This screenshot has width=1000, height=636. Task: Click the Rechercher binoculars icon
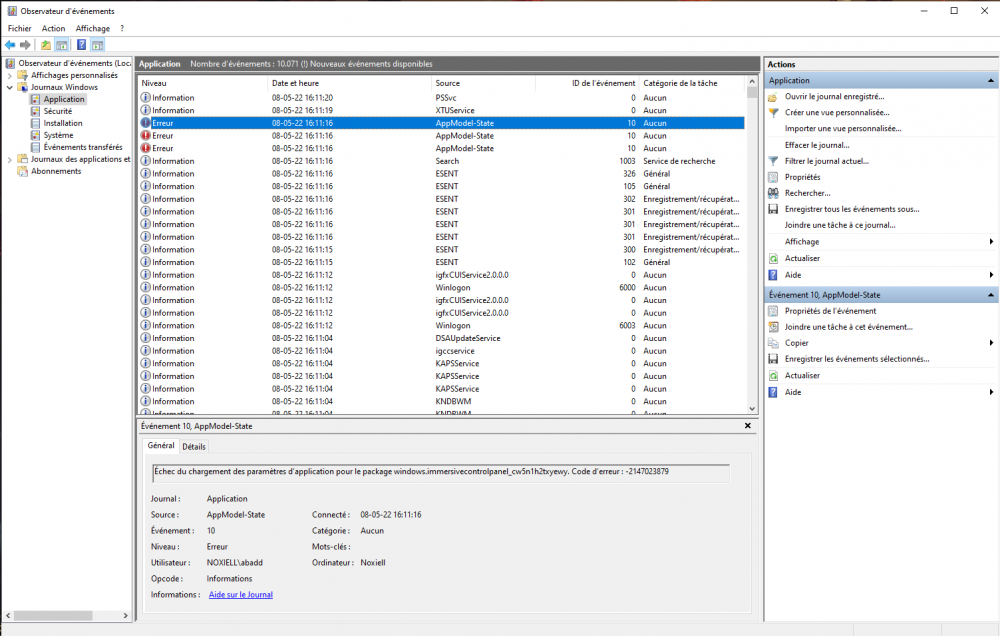click(773, 193)
